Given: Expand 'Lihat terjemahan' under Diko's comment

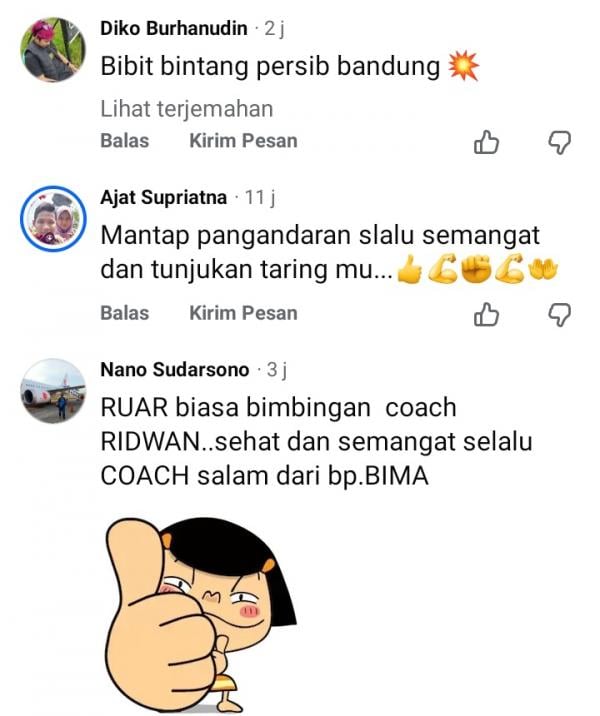Looking at the screenshot, I should 186,109.
